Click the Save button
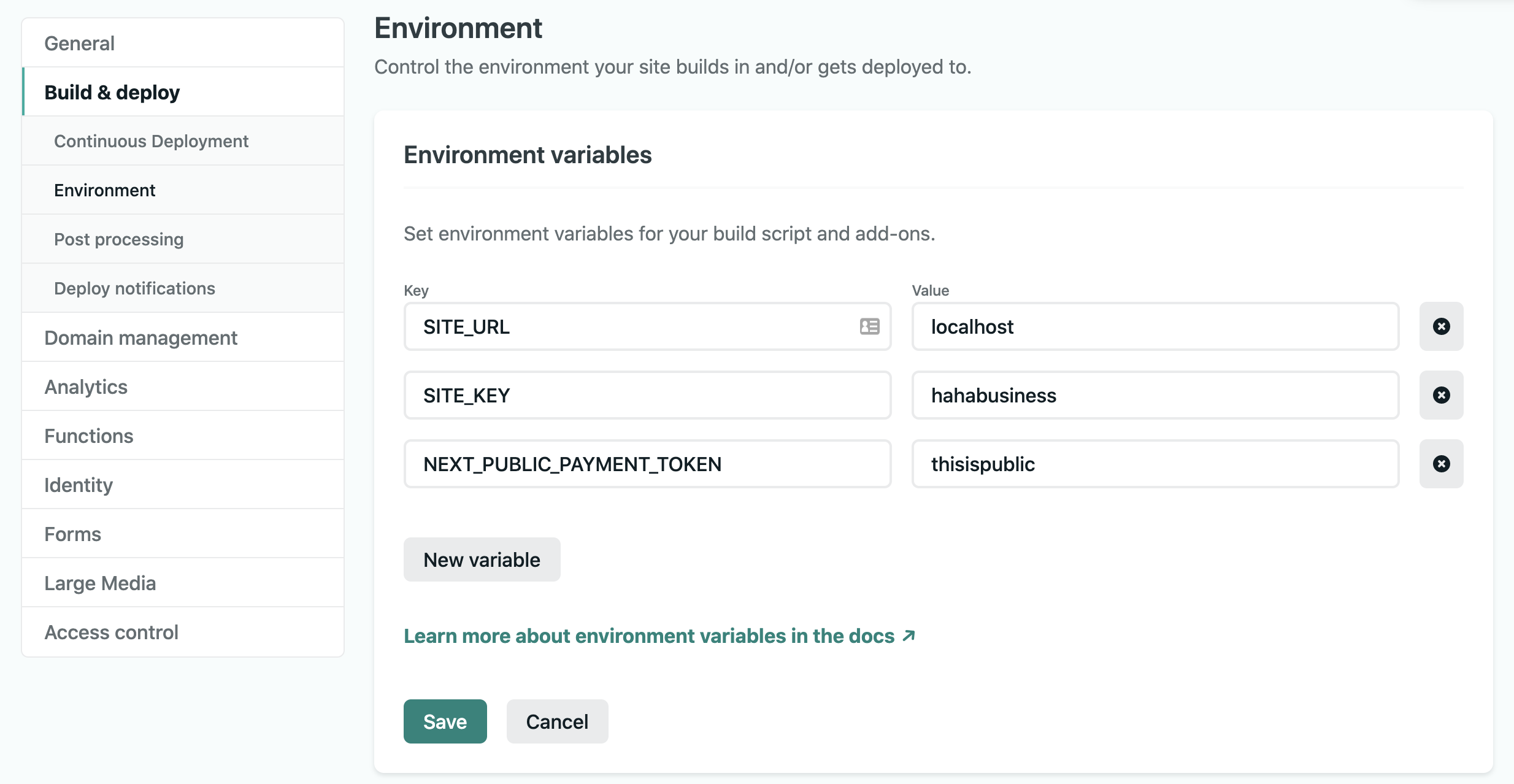Screen dimensions: 1514x784 click(x=445, y=720)
